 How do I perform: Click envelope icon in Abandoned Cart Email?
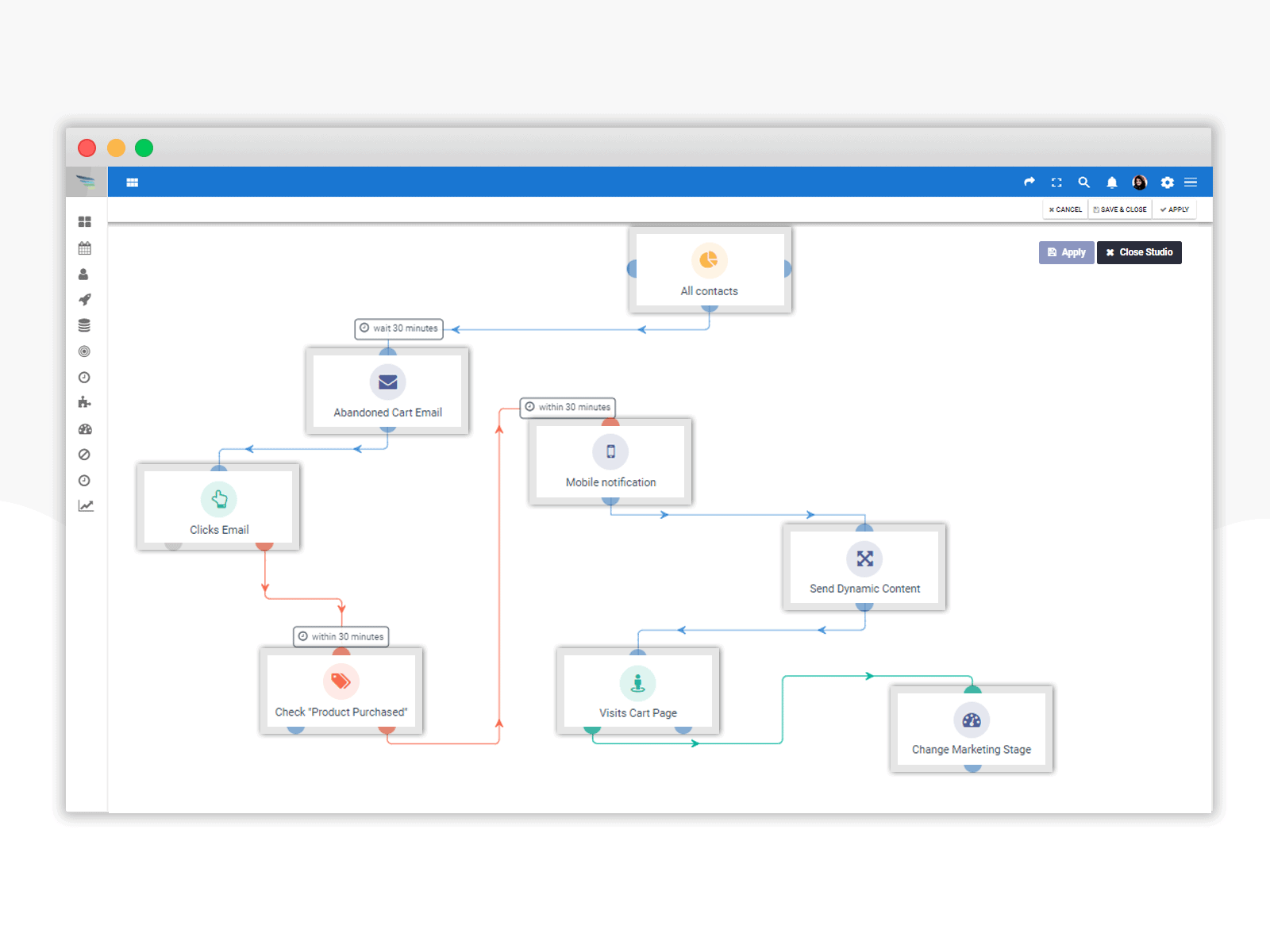387,382
